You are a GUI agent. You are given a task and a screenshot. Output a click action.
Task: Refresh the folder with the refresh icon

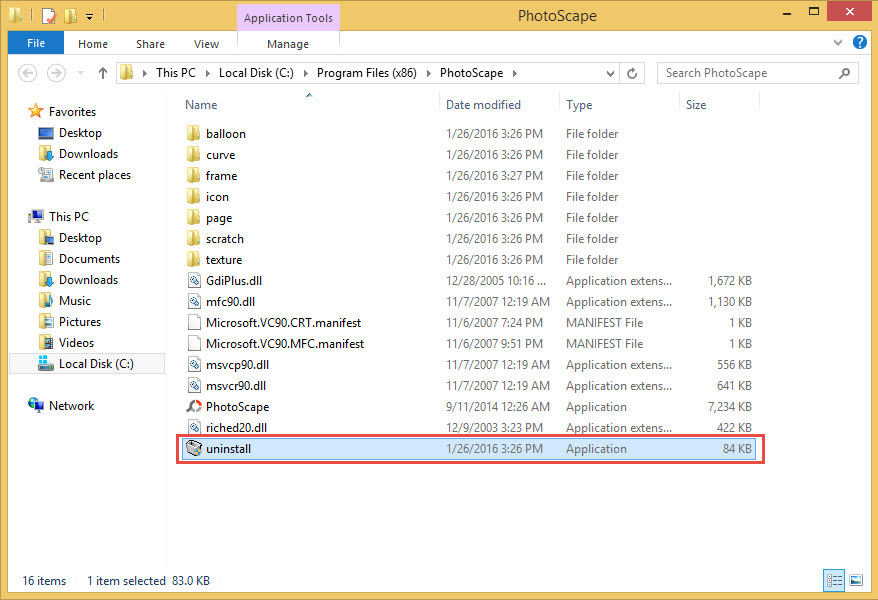[632, 73]
